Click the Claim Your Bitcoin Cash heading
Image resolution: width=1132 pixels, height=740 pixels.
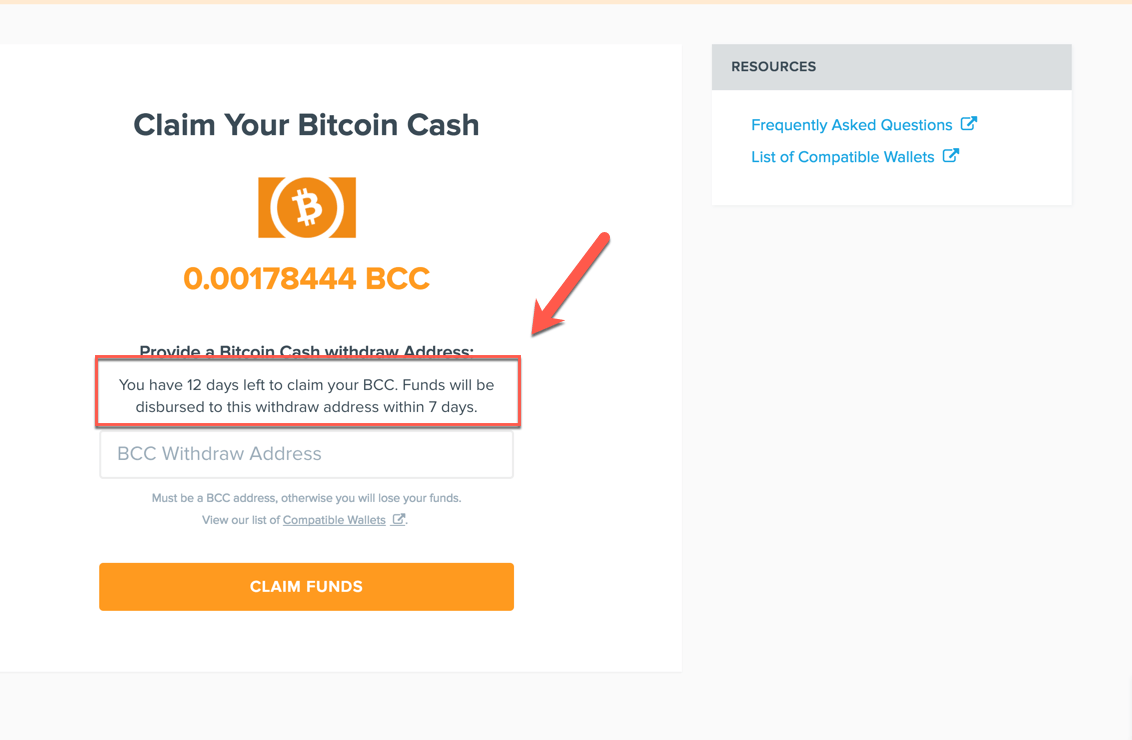pos(306,124)
